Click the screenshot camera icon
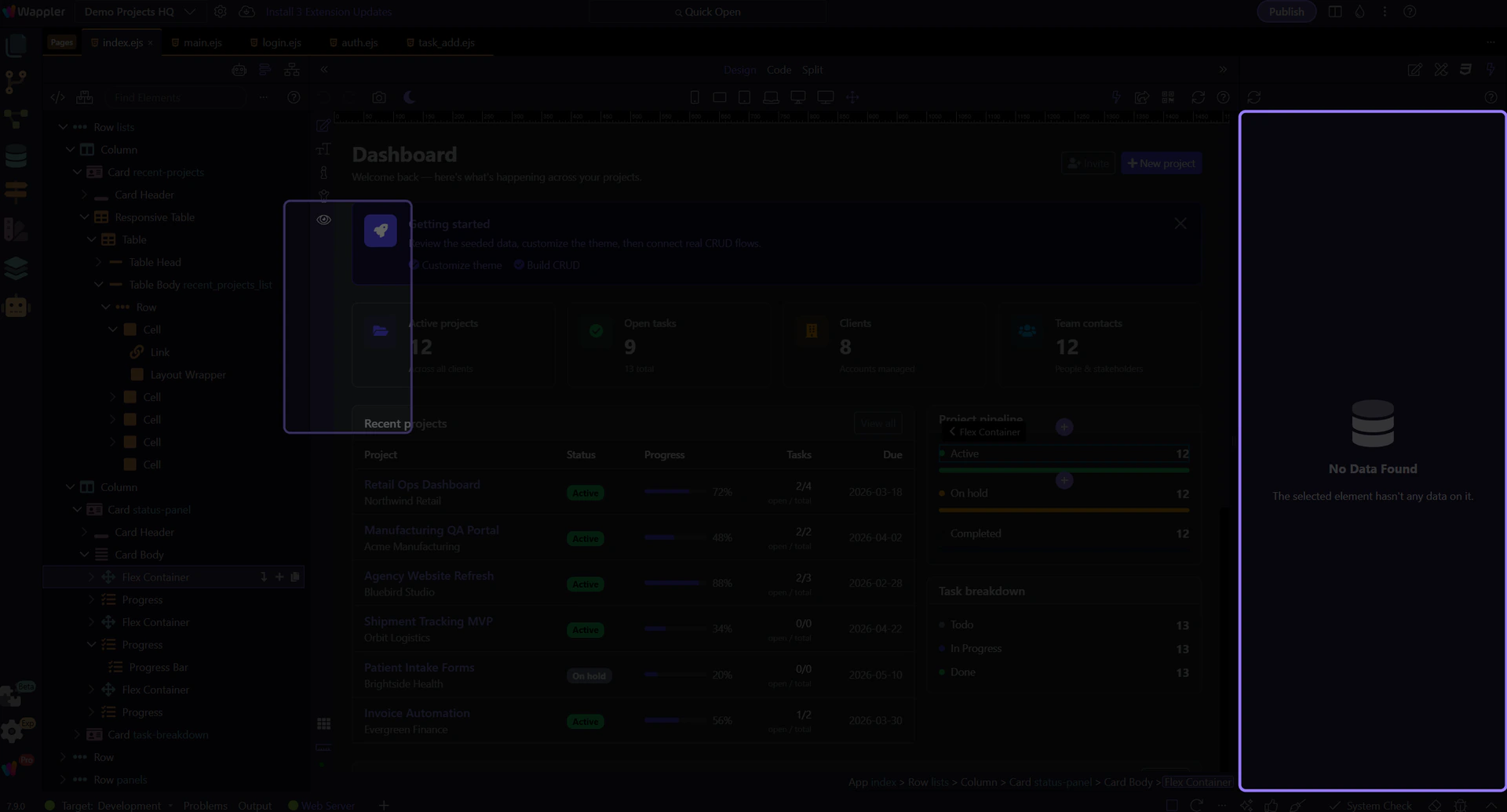Viewport: 1507px width, 812px height. click(x=379, y=98)
